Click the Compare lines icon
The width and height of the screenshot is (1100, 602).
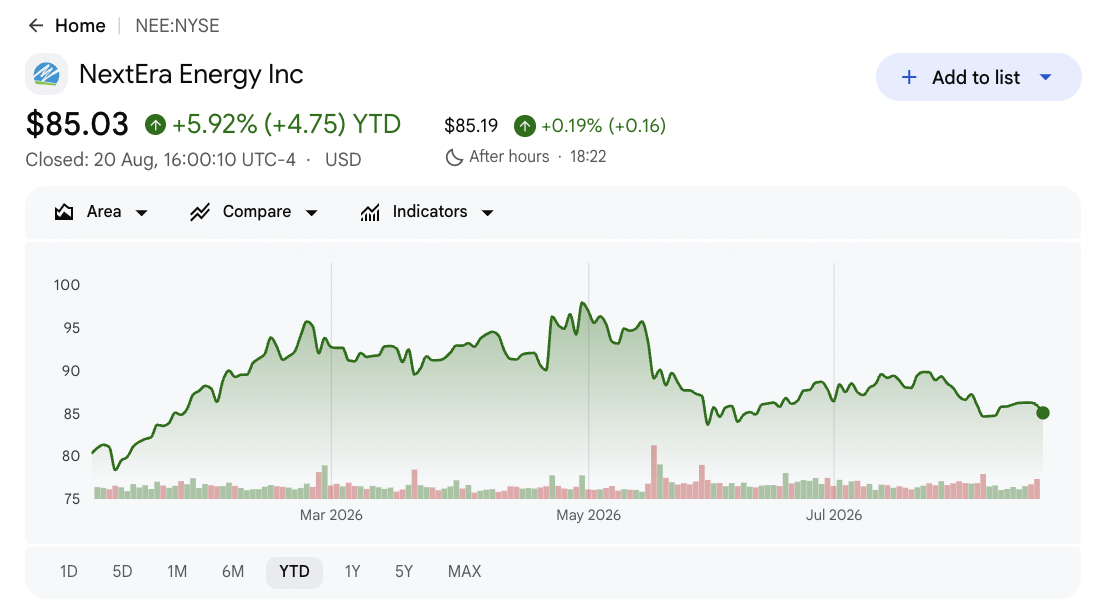200,212
